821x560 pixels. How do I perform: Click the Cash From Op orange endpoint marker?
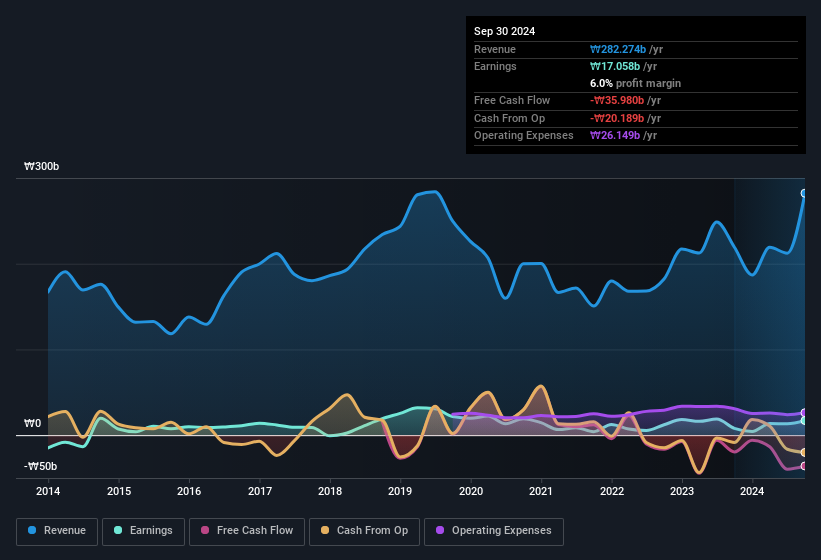[x=804, y=452]
